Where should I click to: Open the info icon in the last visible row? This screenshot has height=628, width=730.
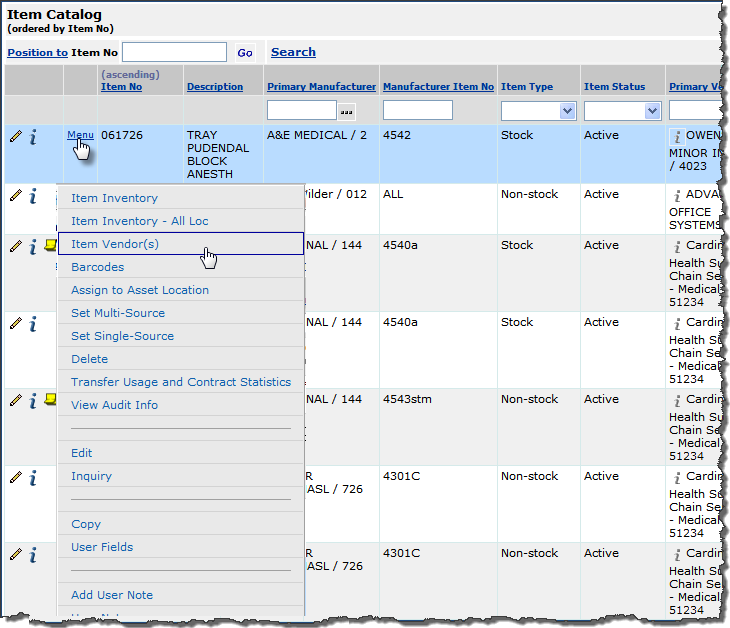pyautogui.click(x=32, y=555)
